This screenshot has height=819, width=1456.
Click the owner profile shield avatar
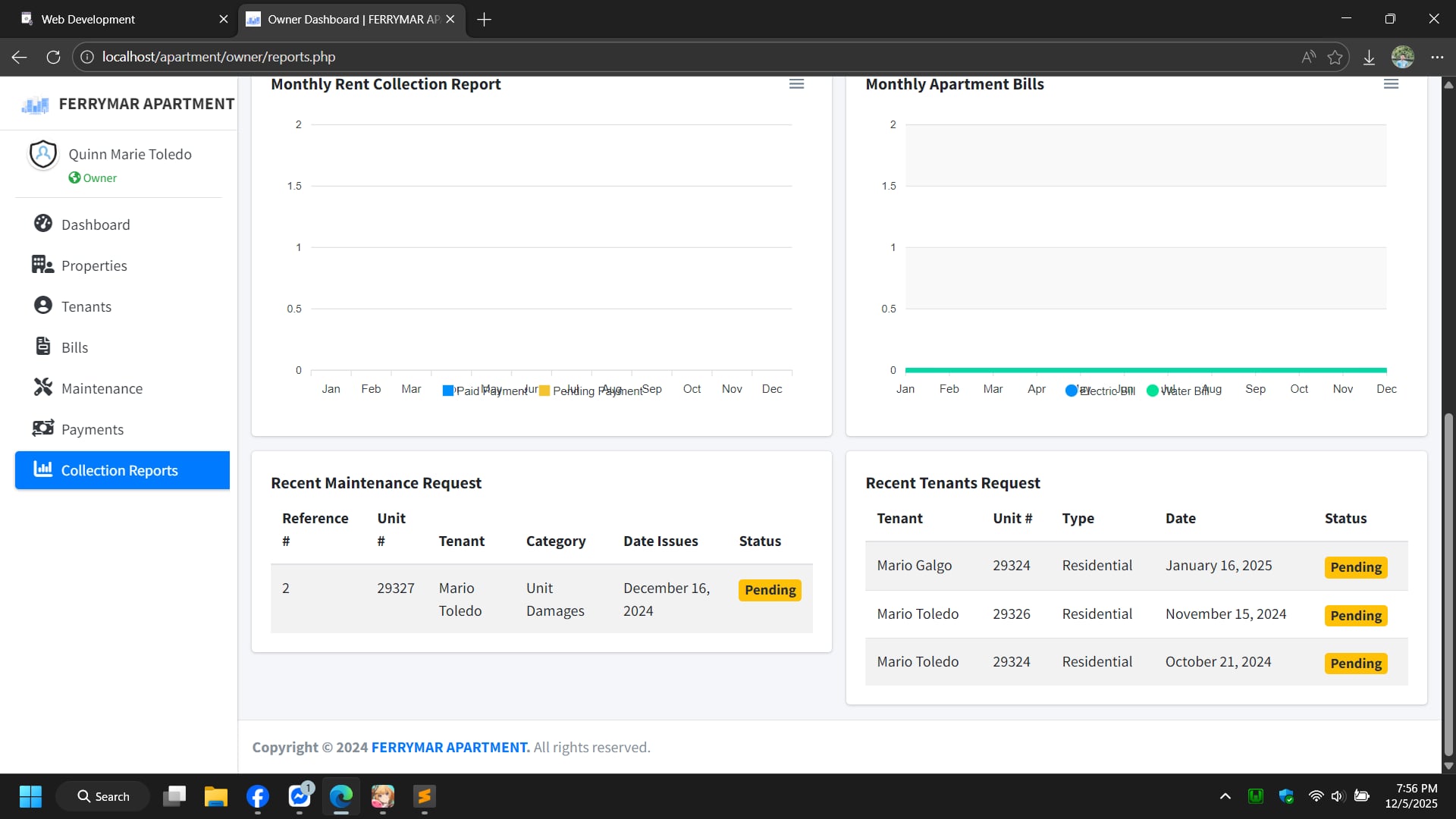[x=43, y=154]
